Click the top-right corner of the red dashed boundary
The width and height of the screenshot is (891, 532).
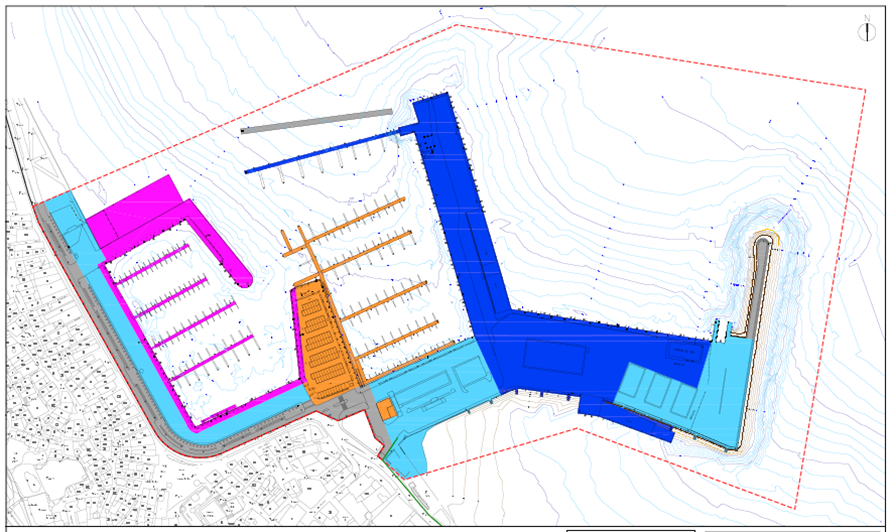(x=864, y=90)
